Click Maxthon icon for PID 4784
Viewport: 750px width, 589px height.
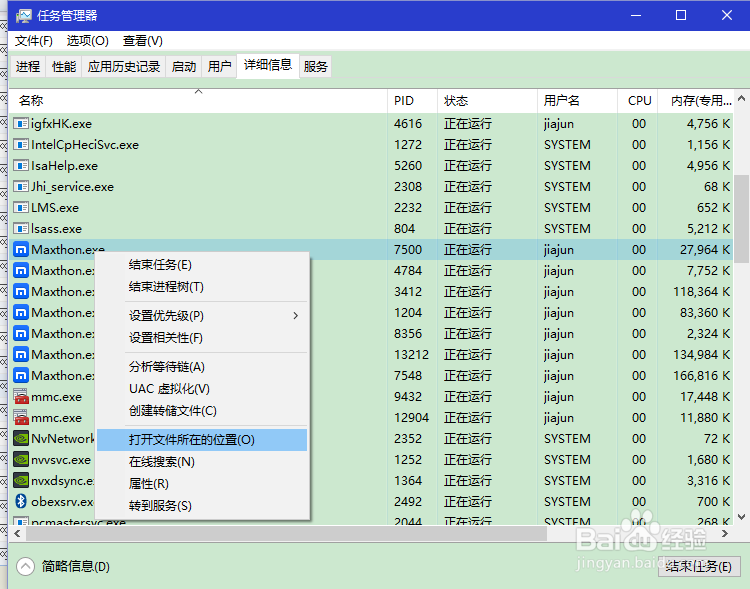[x=21, y=271]
